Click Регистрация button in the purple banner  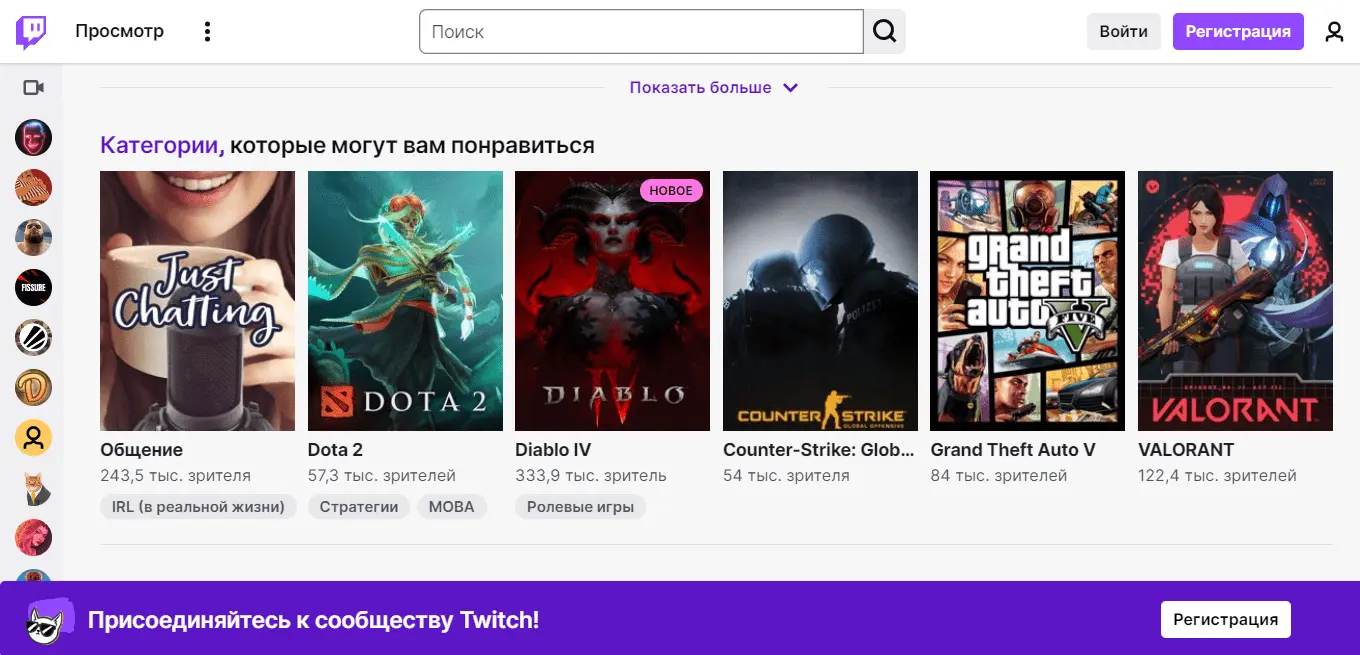[1226, 619]
